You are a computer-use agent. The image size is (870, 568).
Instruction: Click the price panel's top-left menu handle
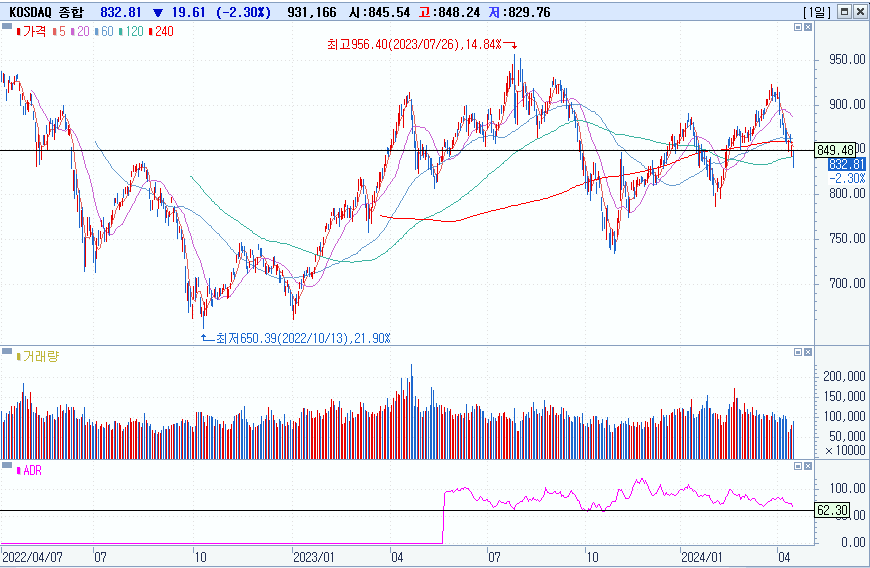point(7,26)
